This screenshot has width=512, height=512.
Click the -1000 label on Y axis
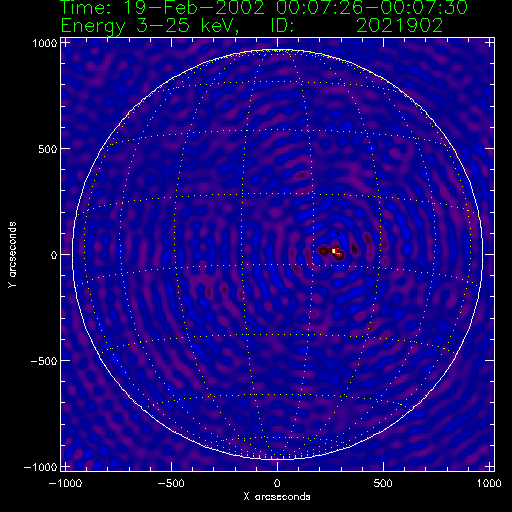[x=41, y=467]
